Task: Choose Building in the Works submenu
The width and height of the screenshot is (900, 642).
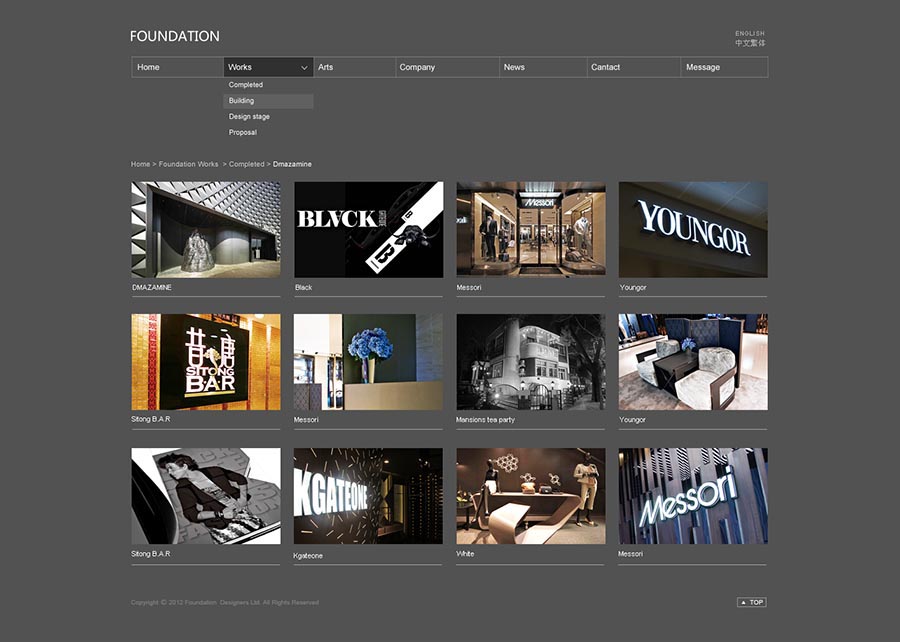Action: point(268,101)
